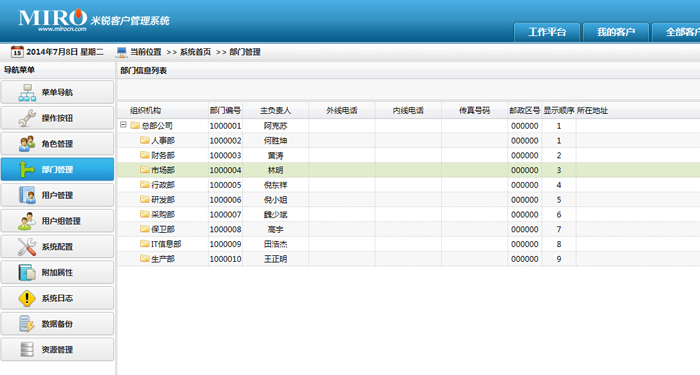Open 系统配置 in navigation
The image size is (700, 375).
pos(57,246)
